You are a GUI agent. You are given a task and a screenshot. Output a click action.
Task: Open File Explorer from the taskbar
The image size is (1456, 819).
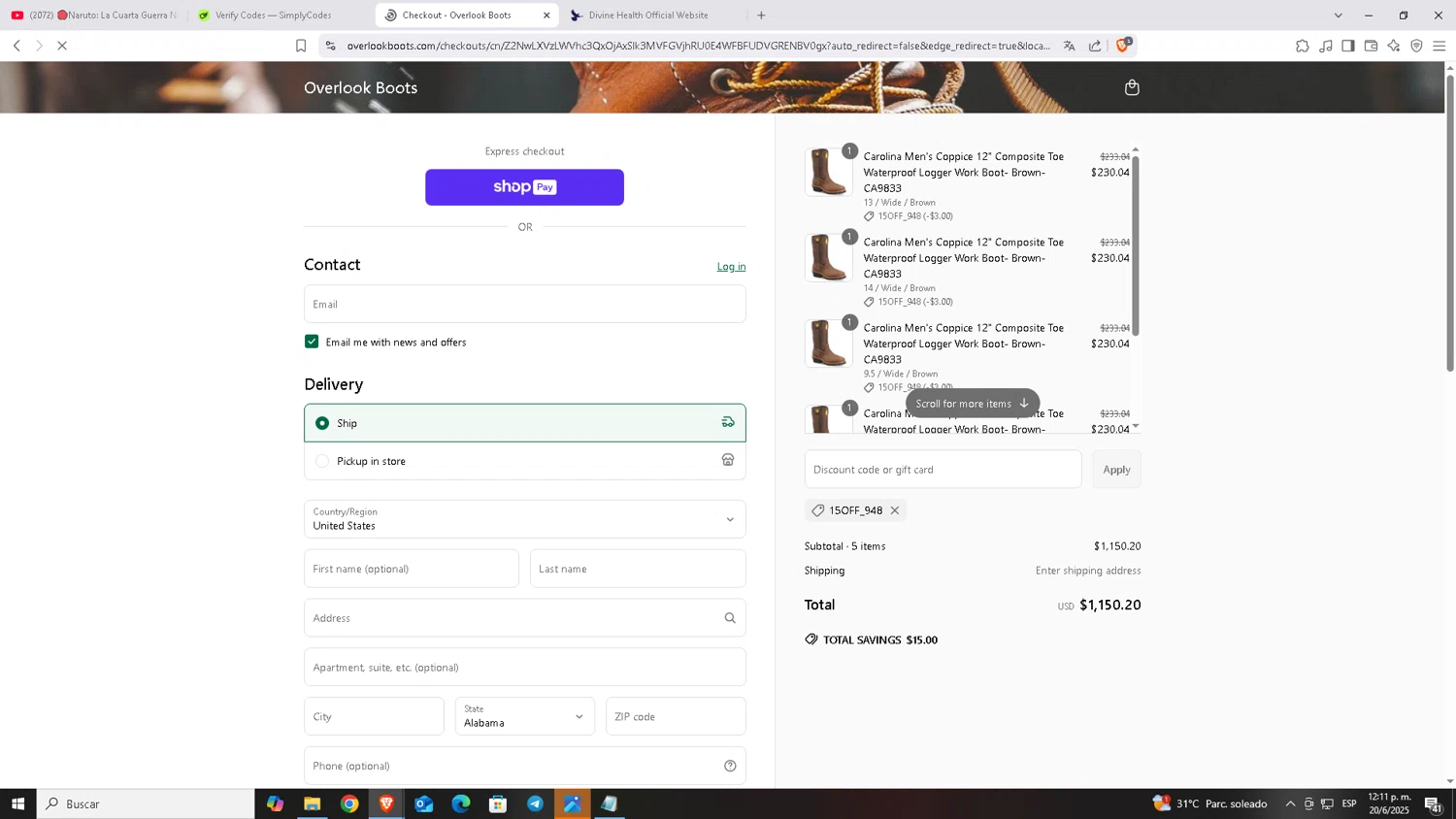(312, 803)
